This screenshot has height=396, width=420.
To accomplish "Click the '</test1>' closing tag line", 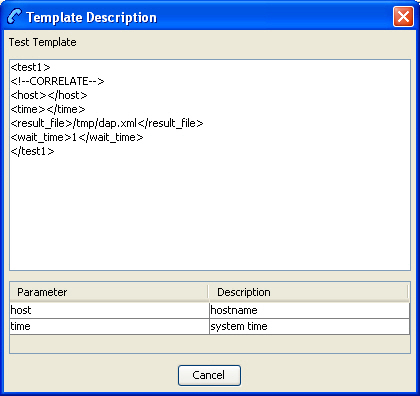I will tap(32, 151).
